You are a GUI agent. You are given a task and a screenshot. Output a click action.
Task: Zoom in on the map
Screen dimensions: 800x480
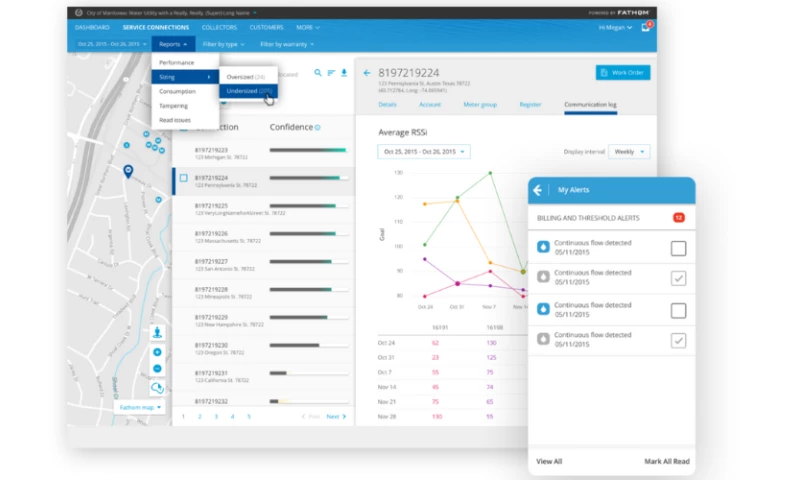[x=157, y=352]
